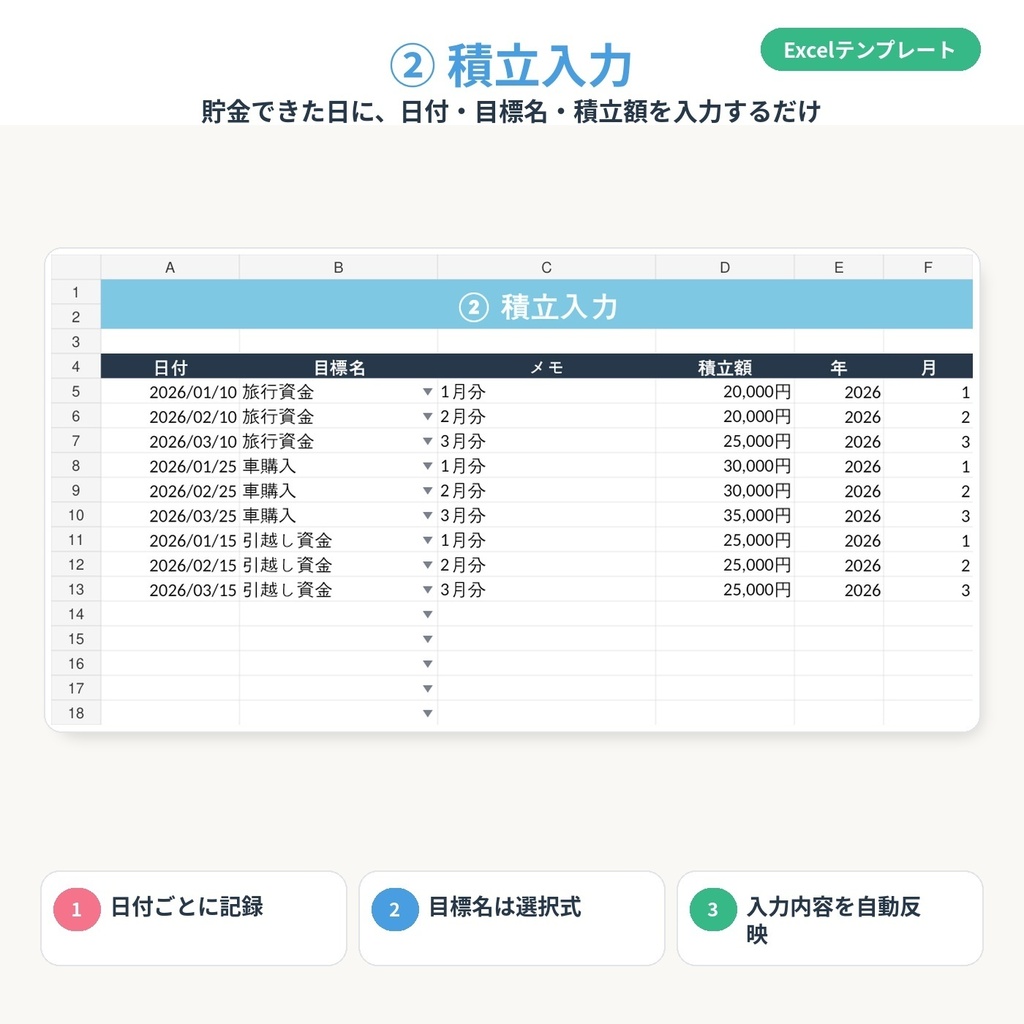The image size is (1024, 1024).
Task: Select row 18 header number
Action: pyautogui.click(x=76, y=713)
